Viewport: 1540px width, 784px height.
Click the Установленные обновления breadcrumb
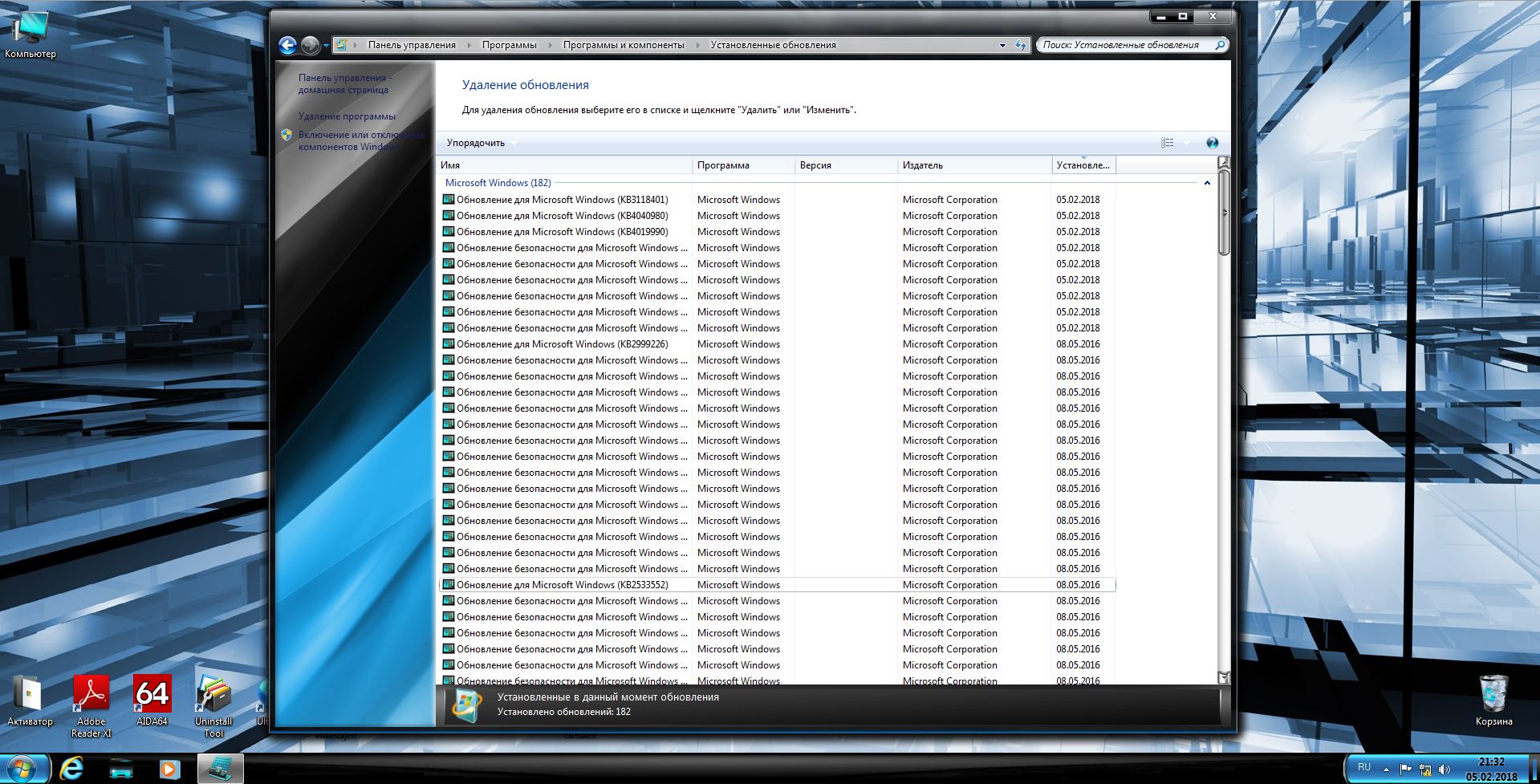pos(774,45)
